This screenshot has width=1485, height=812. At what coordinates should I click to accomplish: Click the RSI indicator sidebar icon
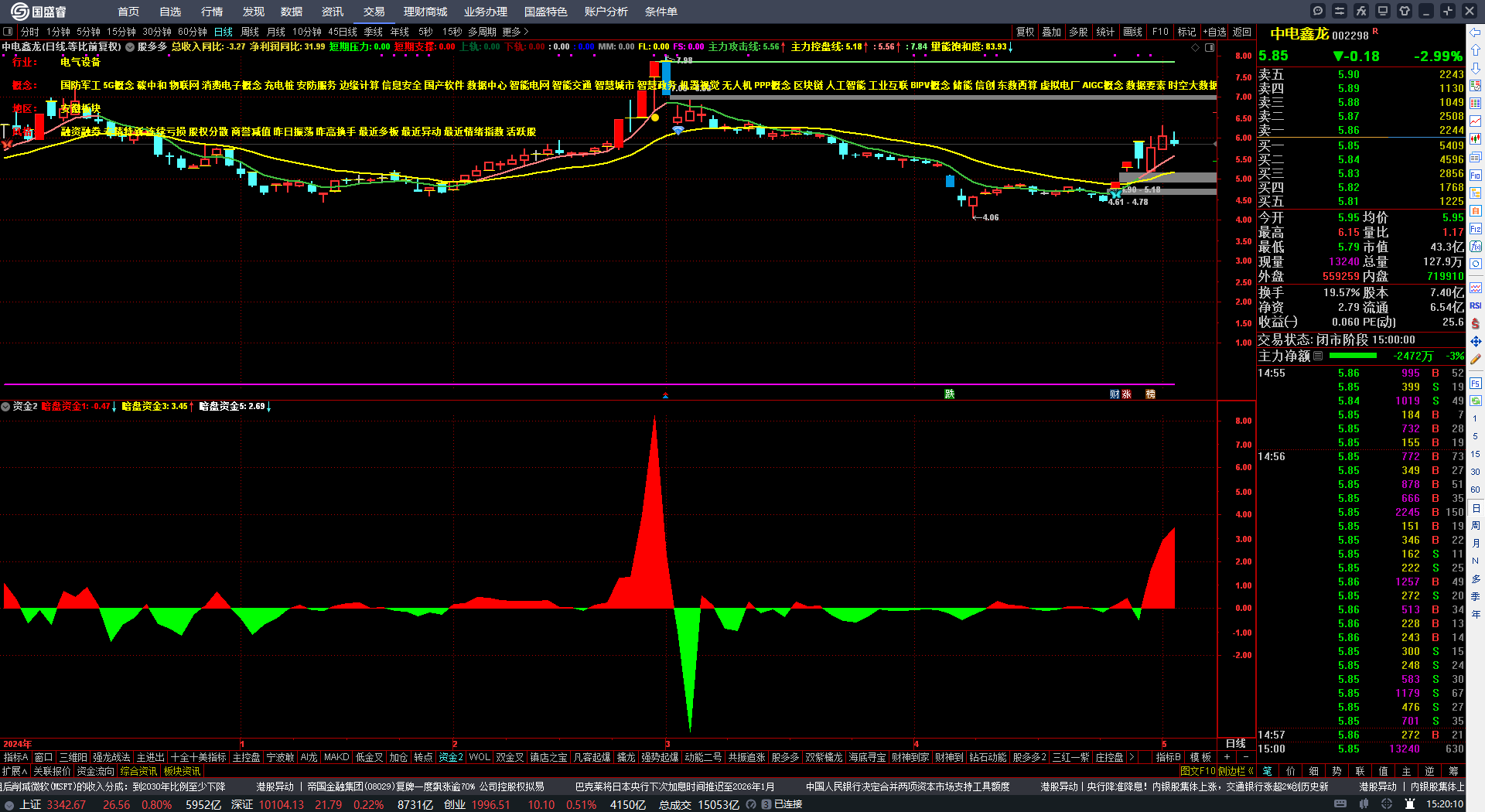[x=1476, y=305]
